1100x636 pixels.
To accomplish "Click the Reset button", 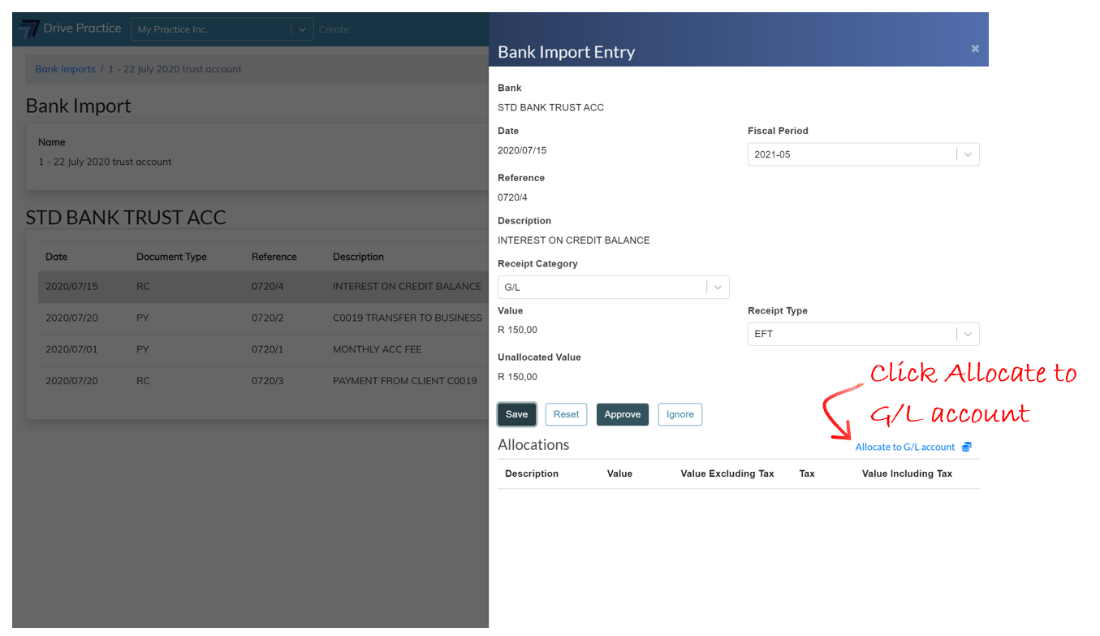I will click(566, 414).
